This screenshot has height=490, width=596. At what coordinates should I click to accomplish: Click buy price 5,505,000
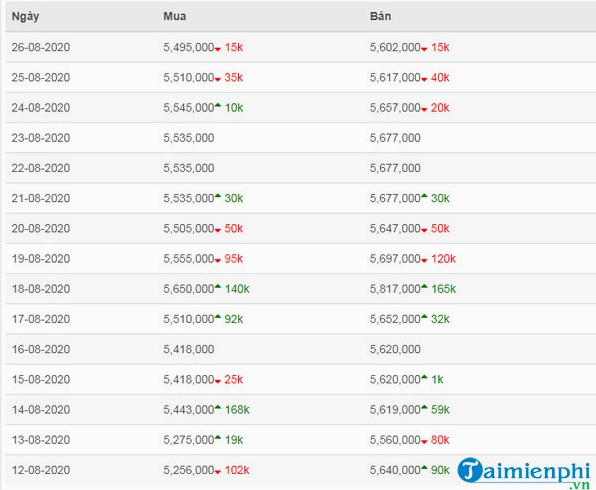tap(189, 228)
